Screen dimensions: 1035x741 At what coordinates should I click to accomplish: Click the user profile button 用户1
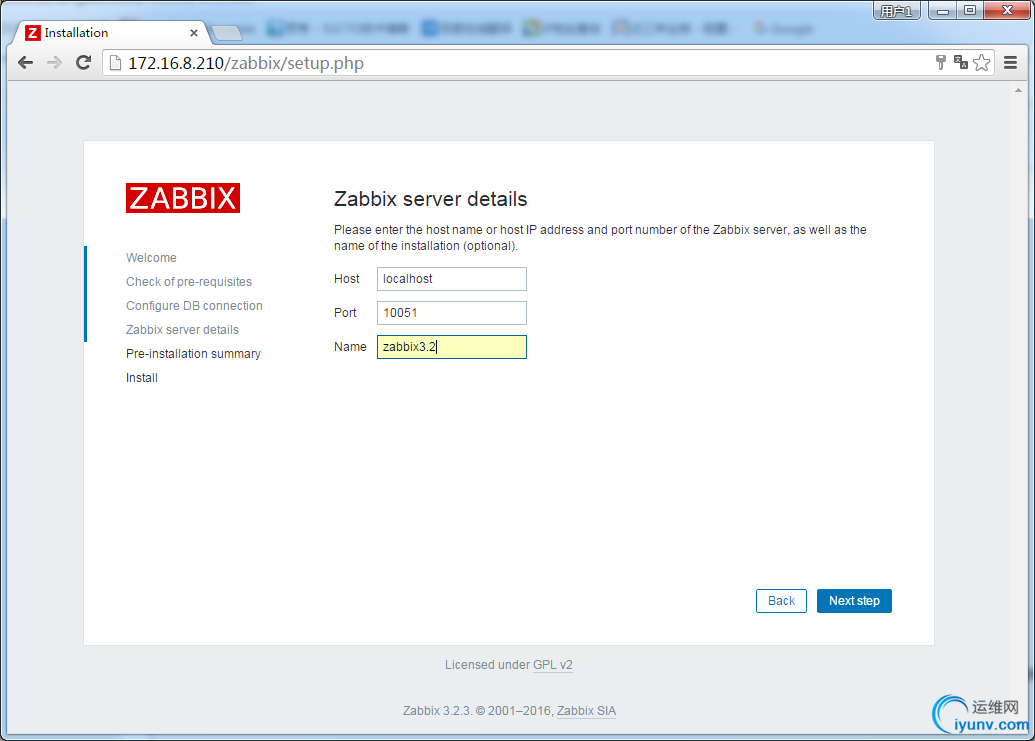896,11
